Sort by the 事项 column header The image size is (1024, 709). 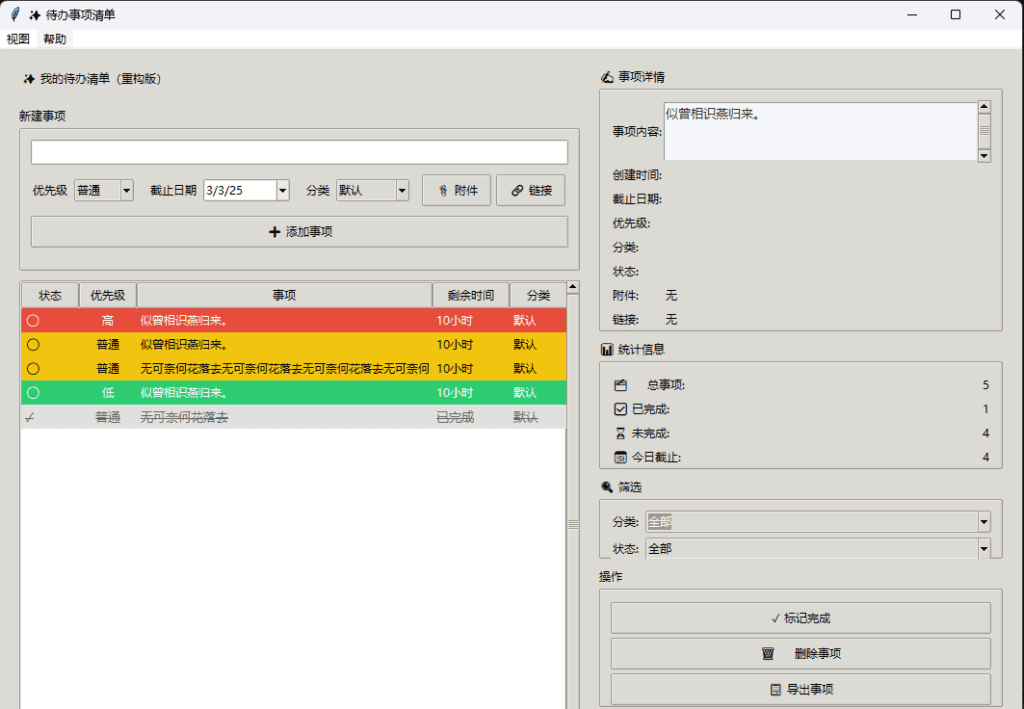pos(284,296)
